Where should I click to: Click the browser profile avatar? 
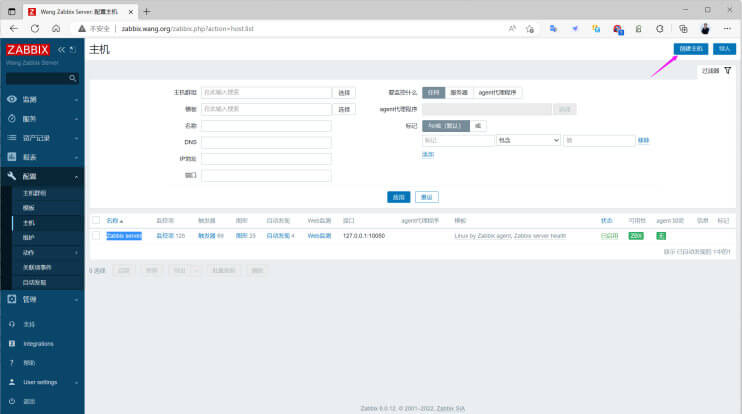[705, 29]
